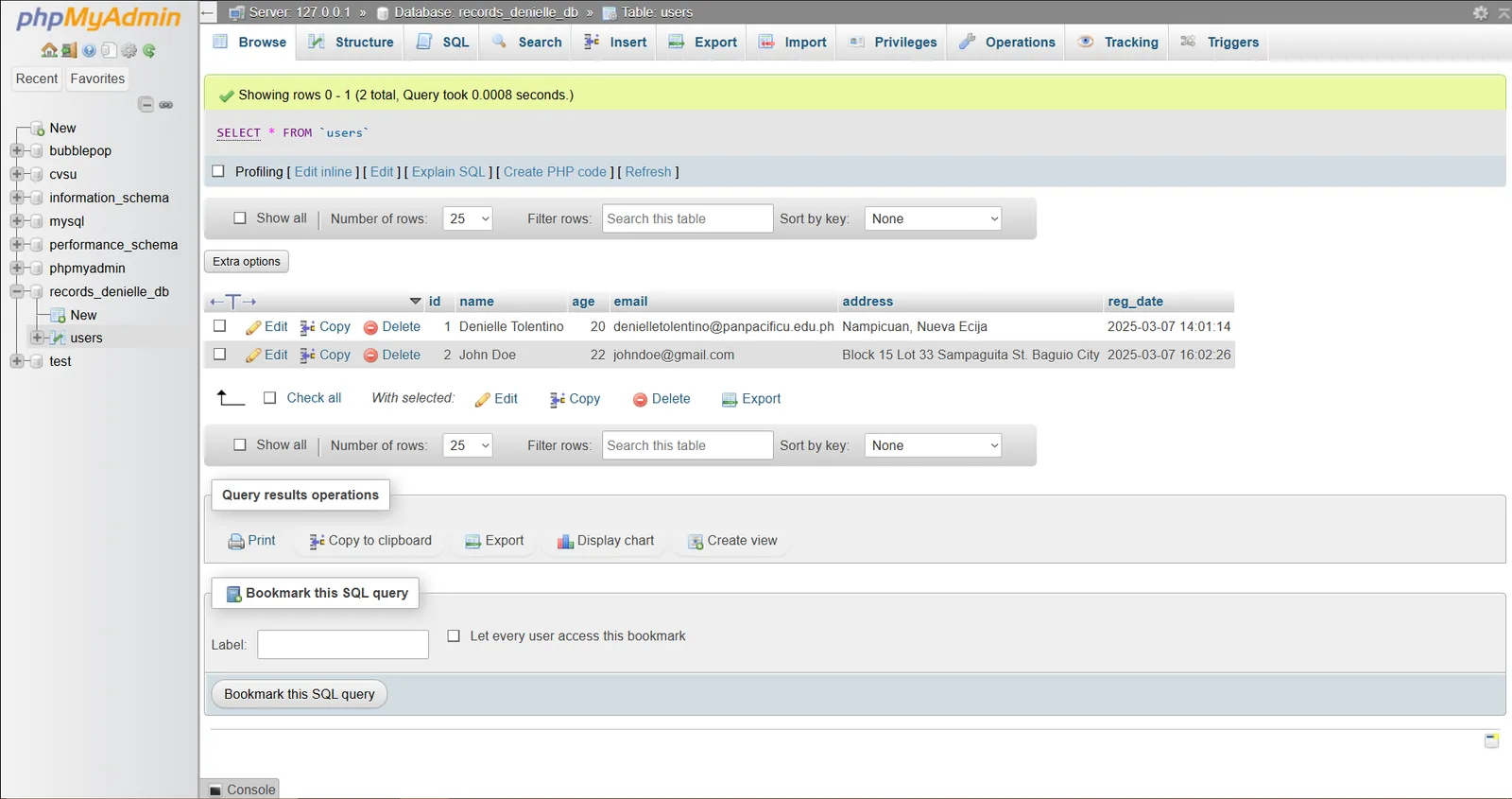This screenshot has width=1512, height=799.
Task: Click red Delete icon for Denielle Tolentino
Action: (370, 327)
